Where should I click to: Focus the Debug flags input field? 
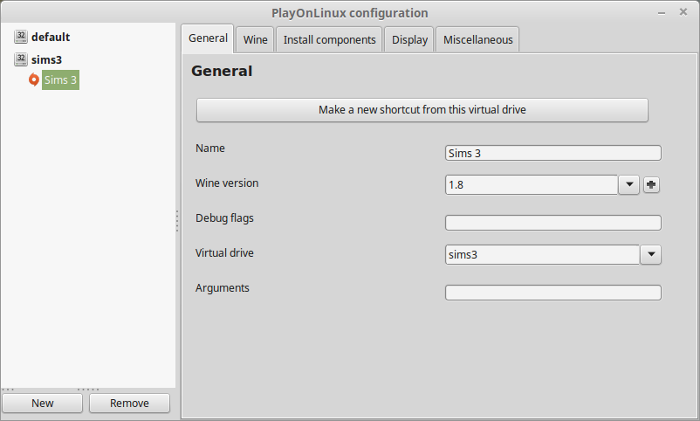pyautogui.click(x=553, y=223)
